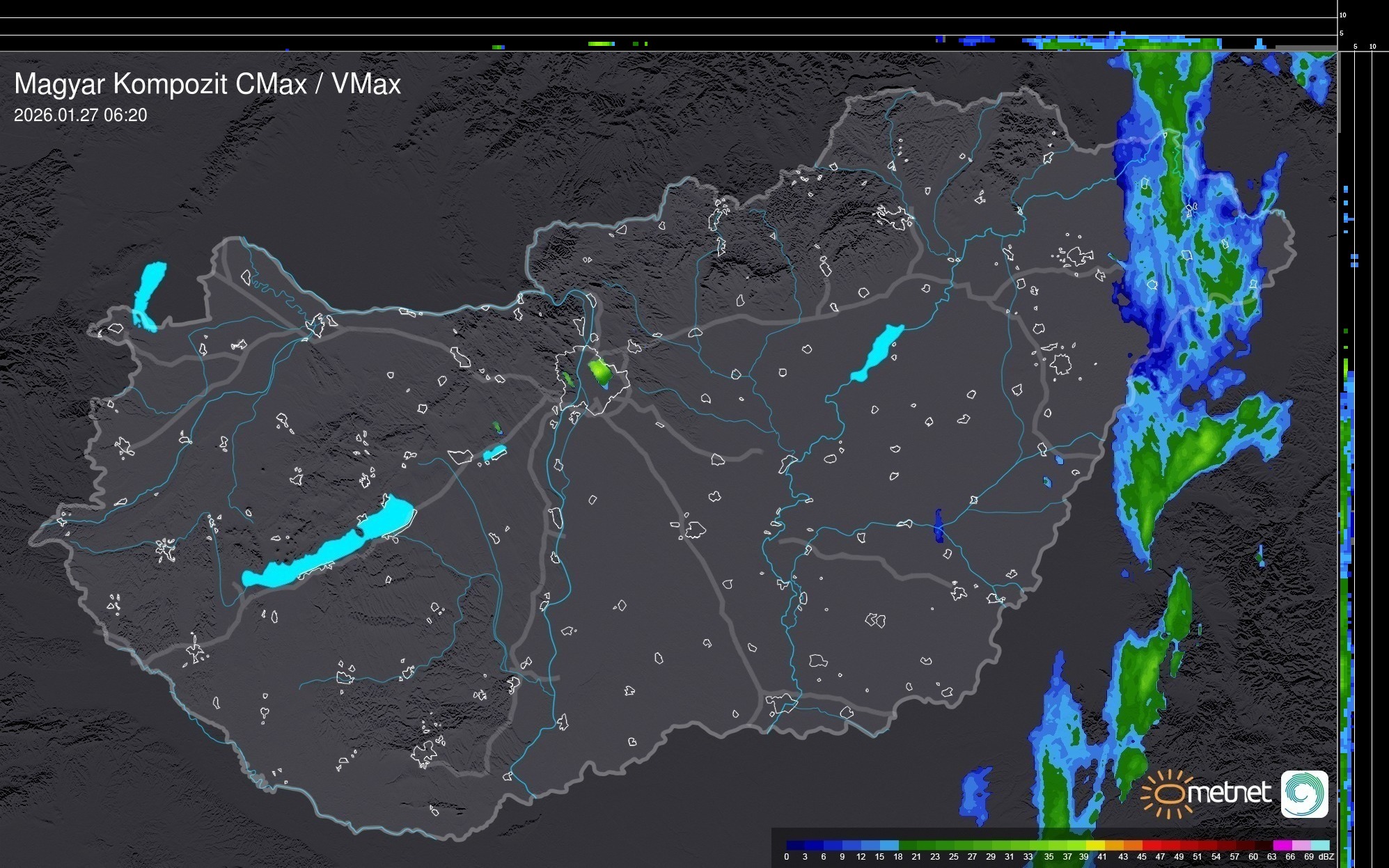
Task: Select the magenta 63 dBZ legend swatch
Action: pos(1281,845)
